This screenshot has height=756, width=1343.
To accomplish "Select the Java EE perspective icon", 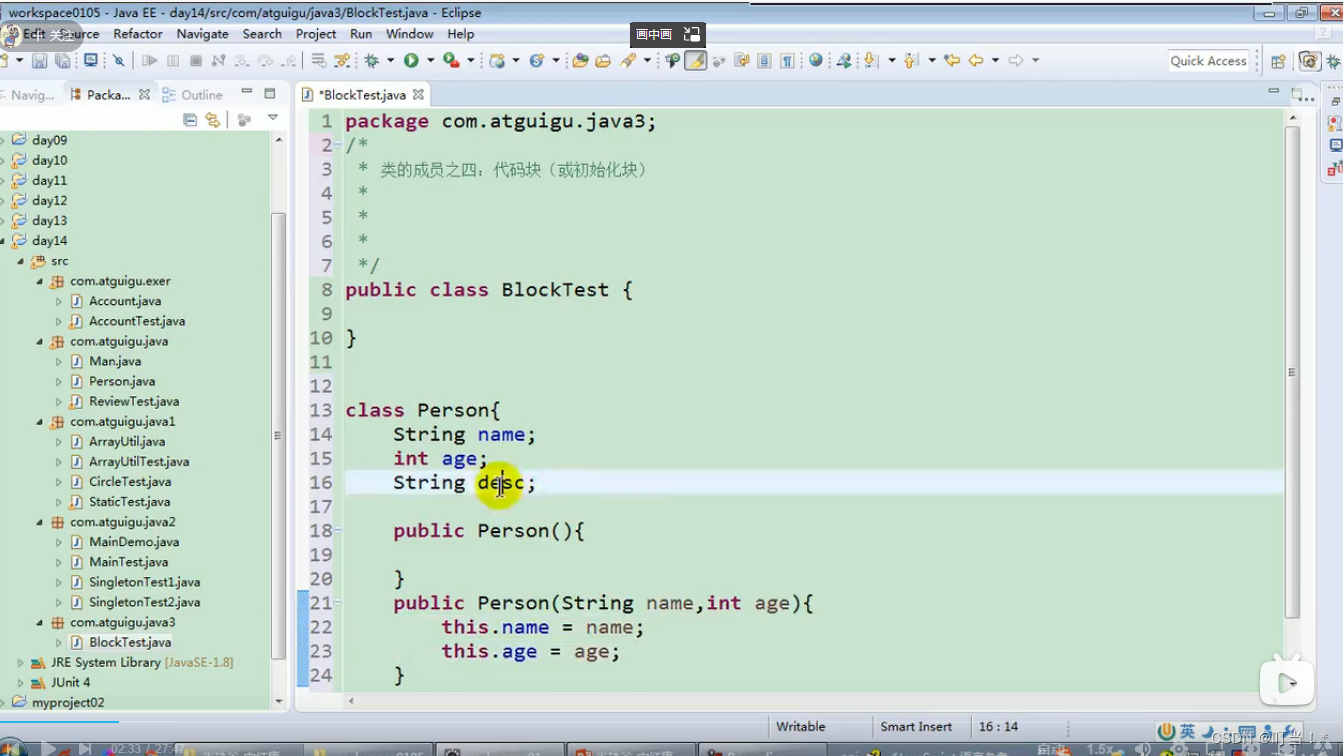I will (x=1309, y=61).
